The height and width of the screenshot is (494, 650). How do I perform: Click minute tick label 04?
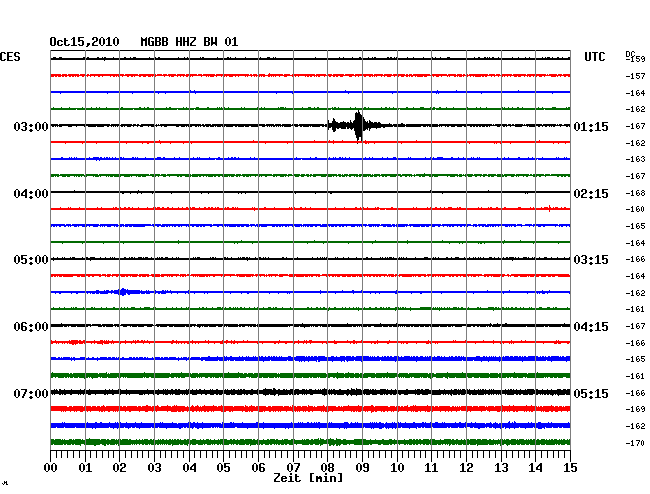click(x=189, y=468)
